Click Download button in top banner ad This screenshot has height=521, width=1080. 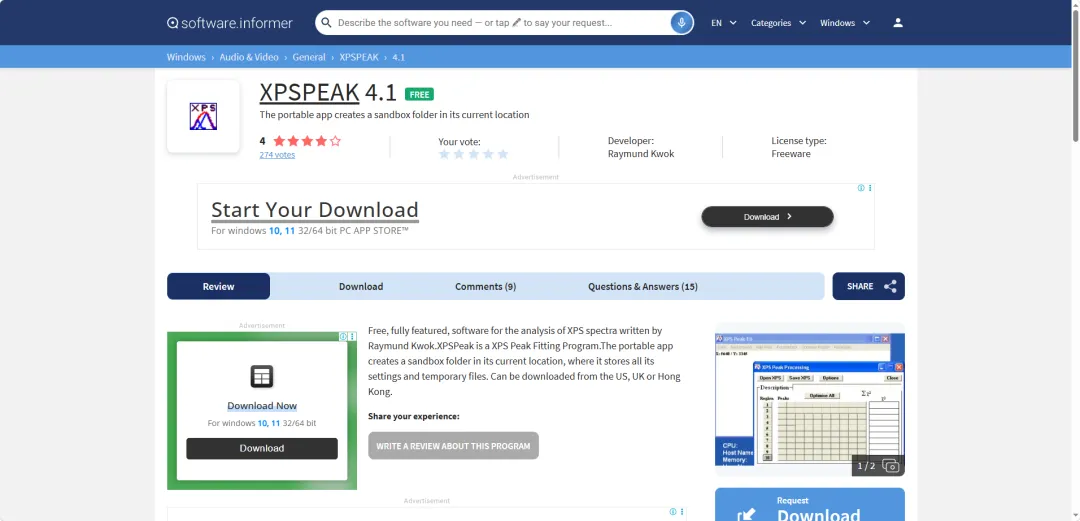(767, 216)
